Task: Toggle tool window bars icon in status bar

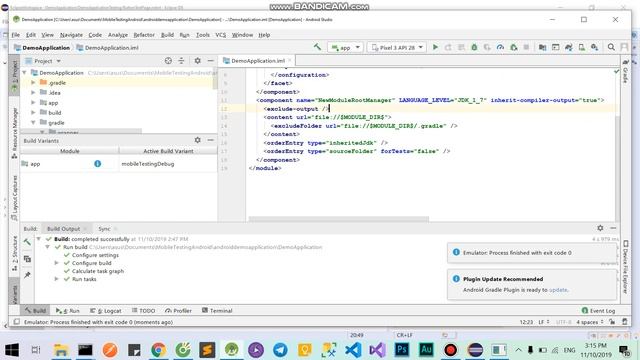Action: point(16,322)
